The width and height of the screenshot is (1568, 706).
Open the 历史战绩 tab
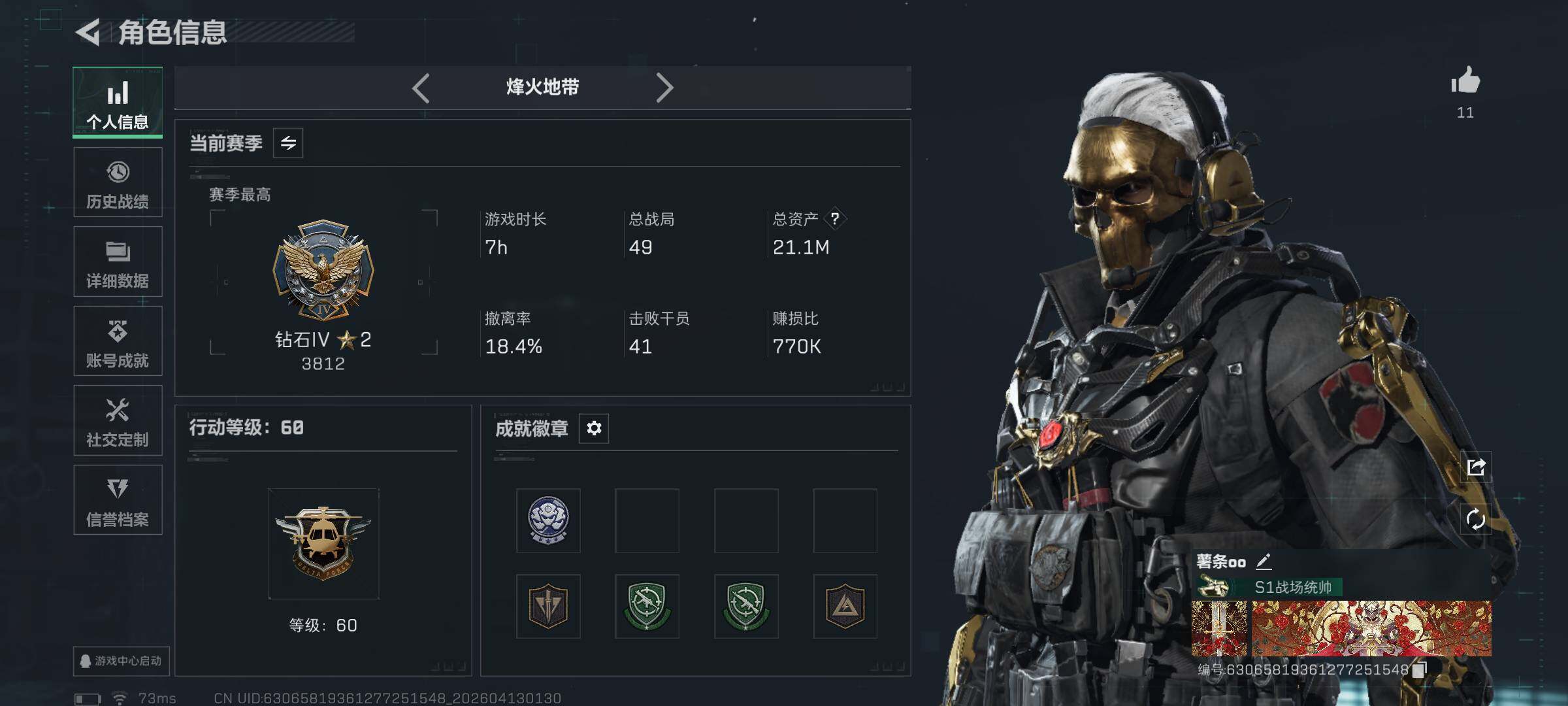(x=118, y=182)
